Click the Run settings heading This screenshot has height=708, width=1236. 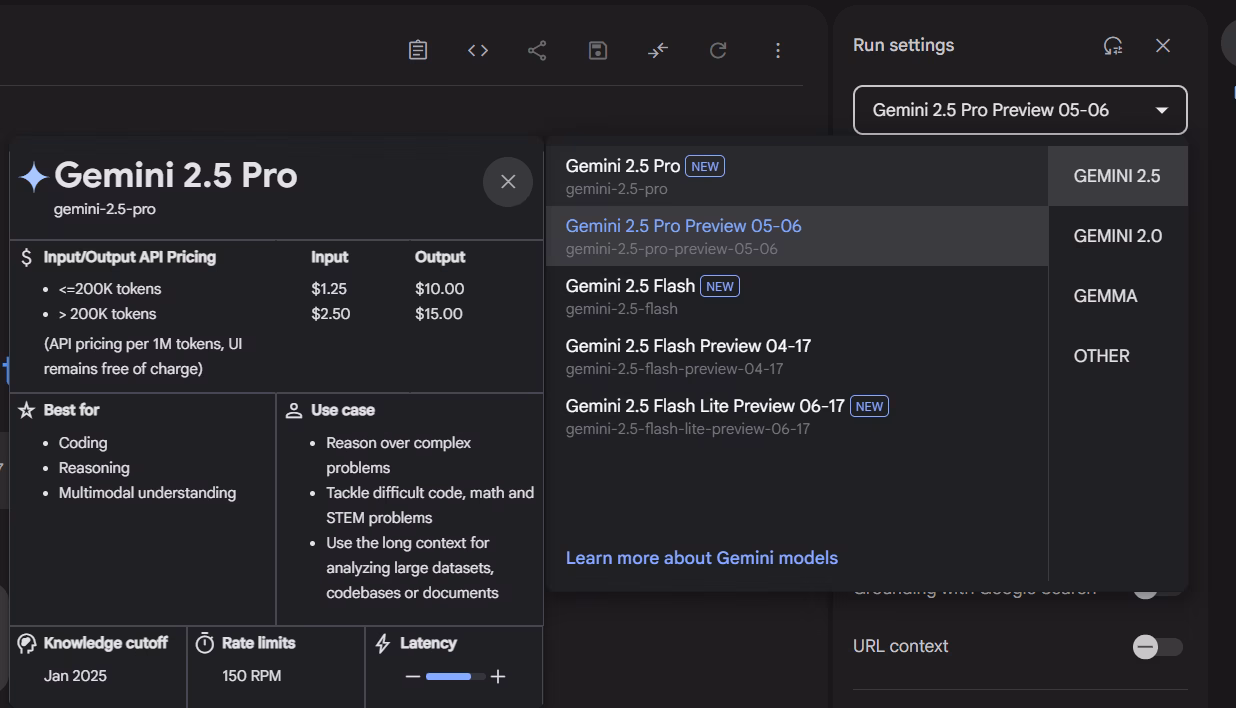(x=903, y=45)
